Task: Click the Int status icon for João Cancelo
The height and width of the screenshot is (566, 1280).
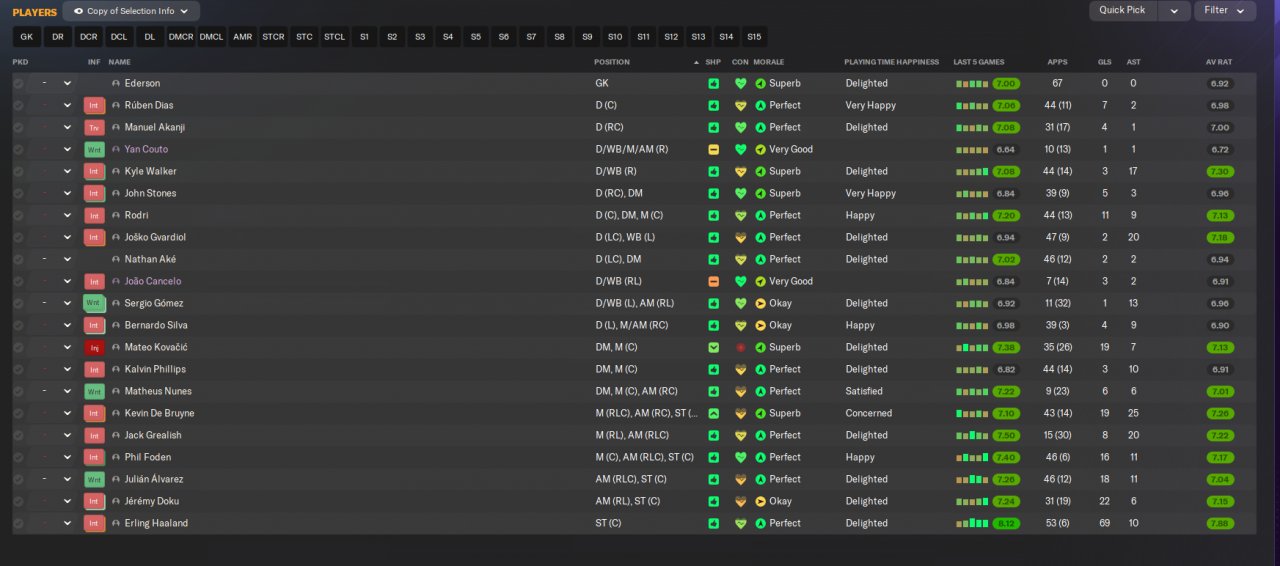Action: tap(95, 281)
